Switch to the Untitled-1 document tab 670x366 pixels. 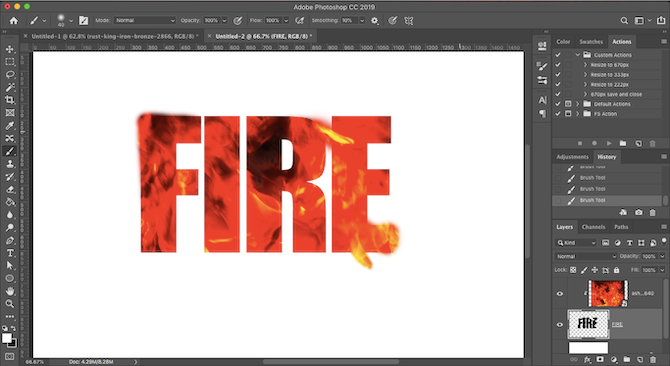(x=115, y=36)
